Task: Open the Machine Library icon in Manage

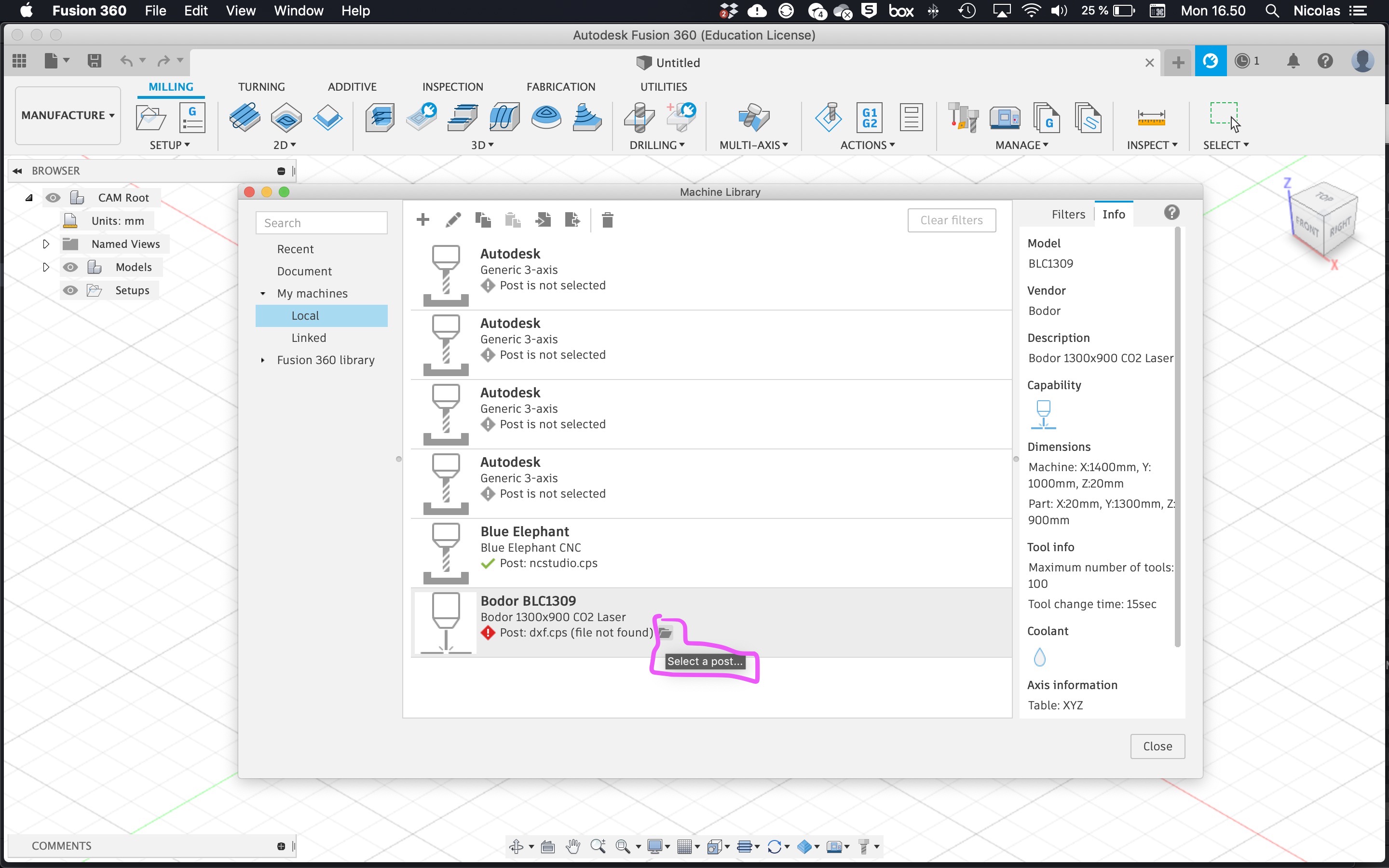Action: tap(1005, 118)
